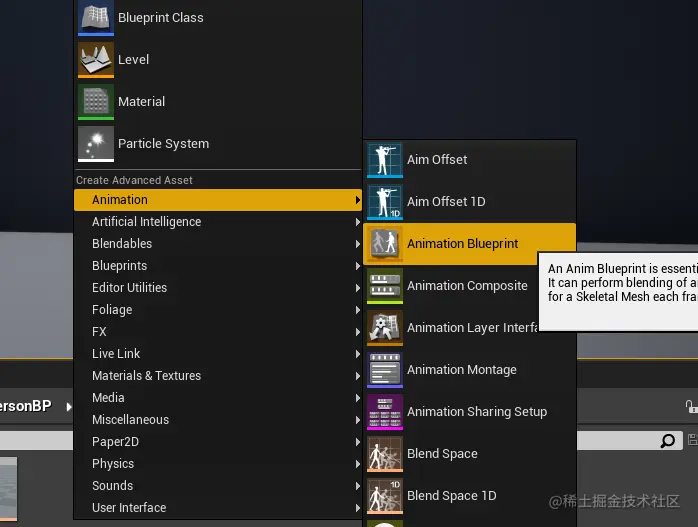Click the Material asset icon

(x=96, y=102)
